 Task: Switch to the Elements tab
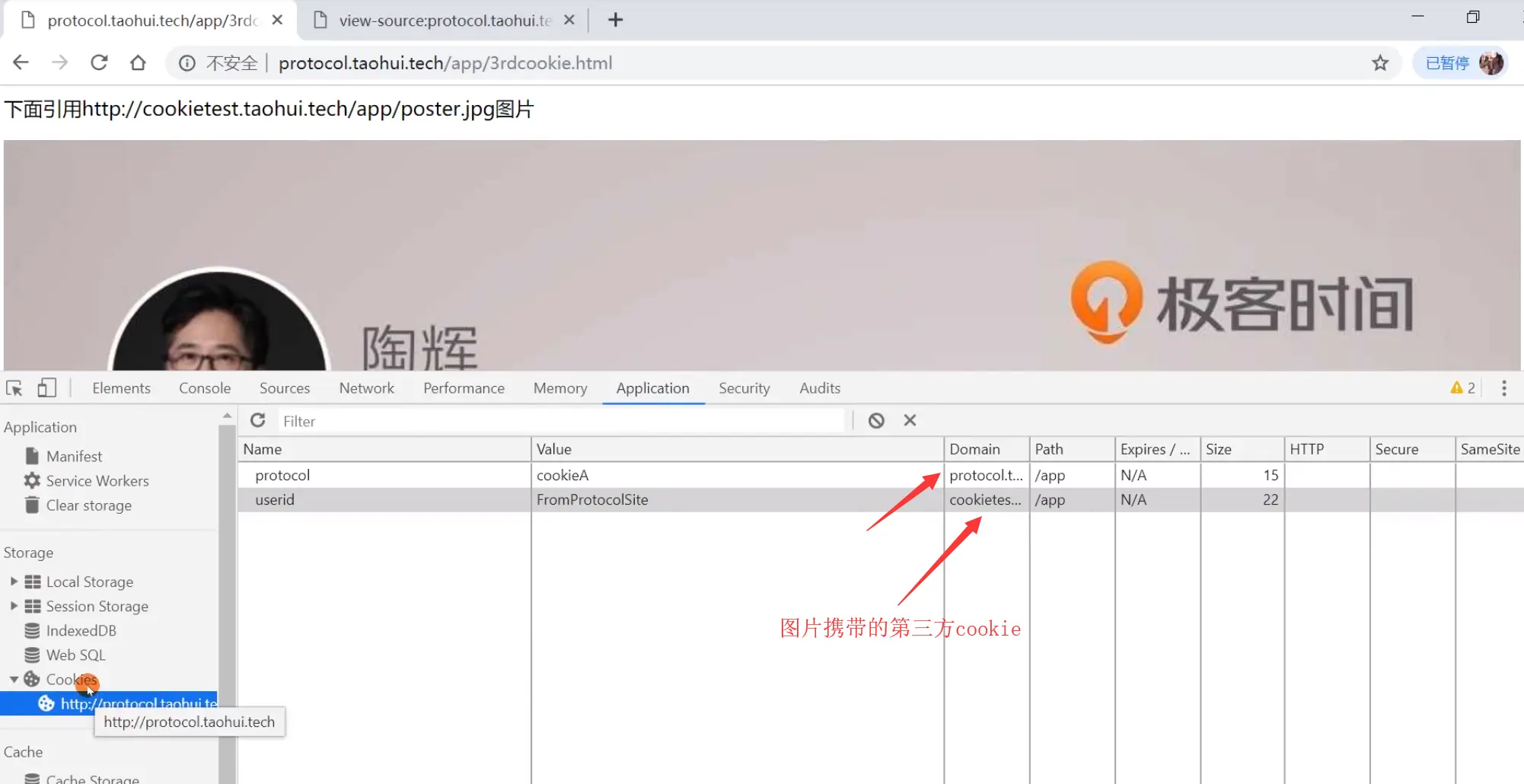pos(122,388)
